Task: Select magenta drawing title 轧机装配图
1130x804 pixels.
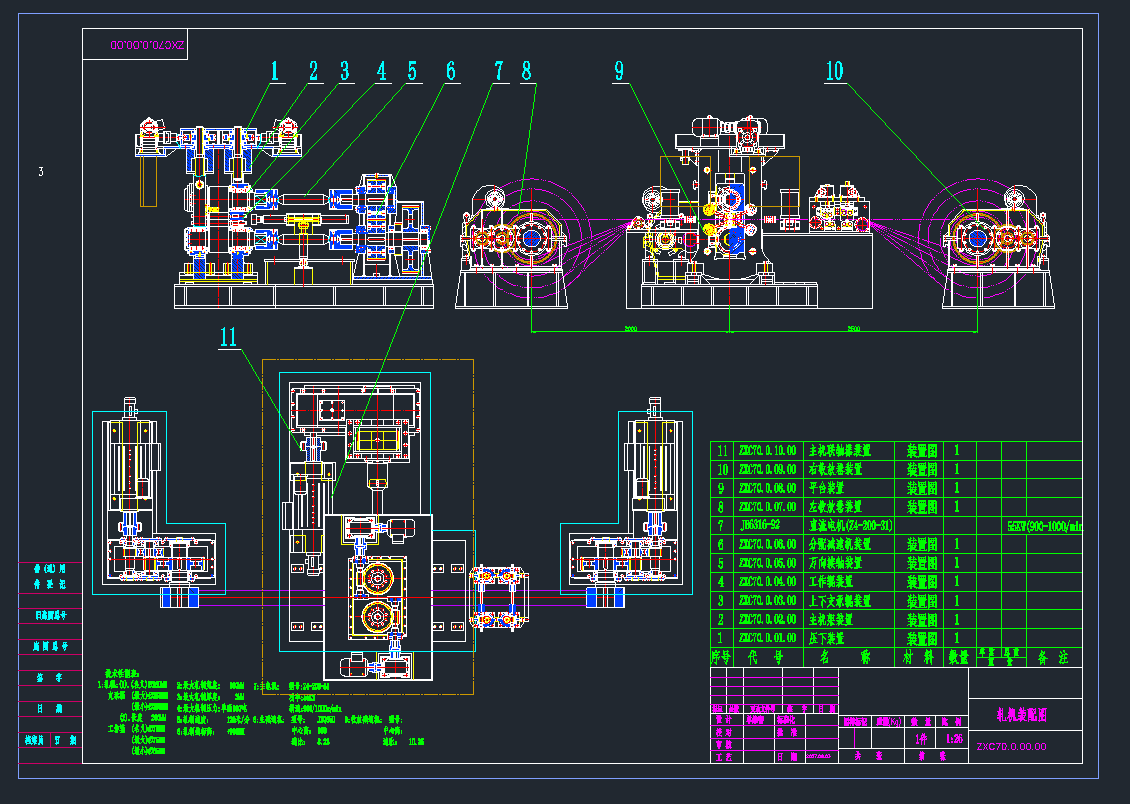Action: coord(1023,715)
